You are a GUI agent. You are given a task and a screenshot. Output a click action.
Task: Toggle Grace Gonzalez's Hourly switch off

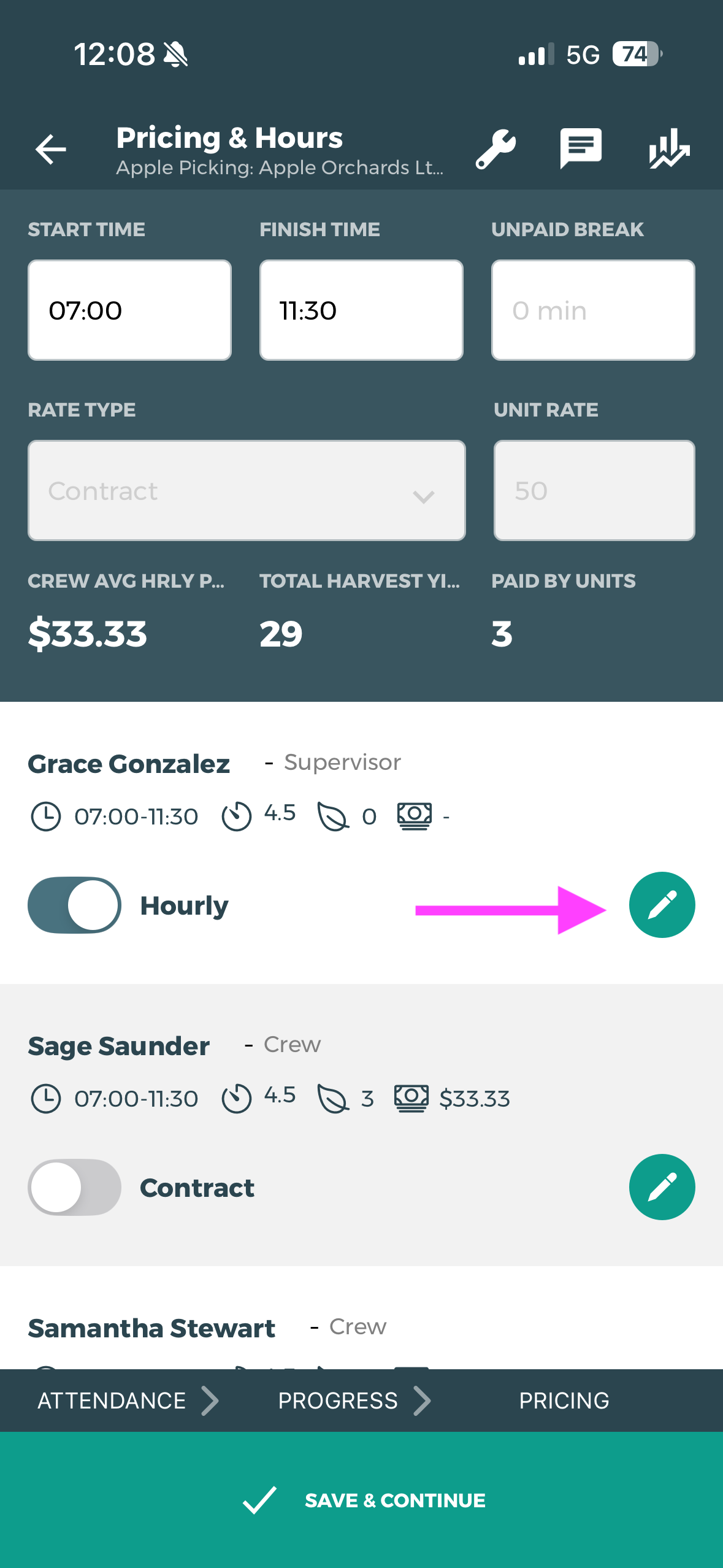point(74,905)
